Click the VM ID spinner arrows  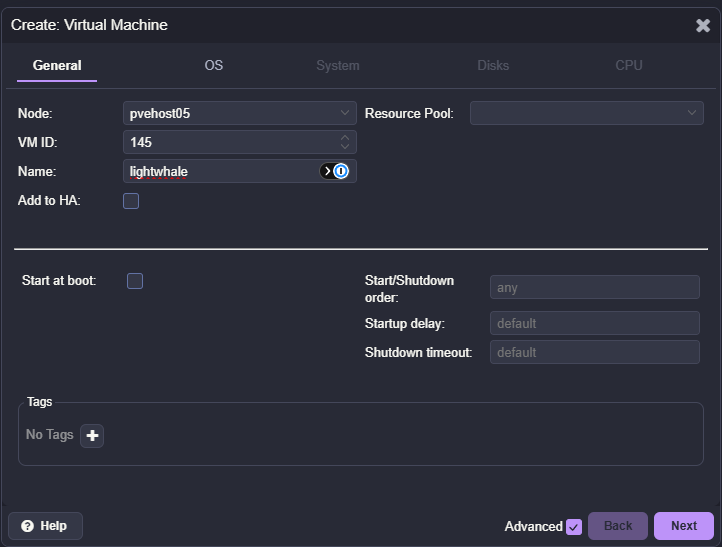pyautogui.click(x=346, y=142)
